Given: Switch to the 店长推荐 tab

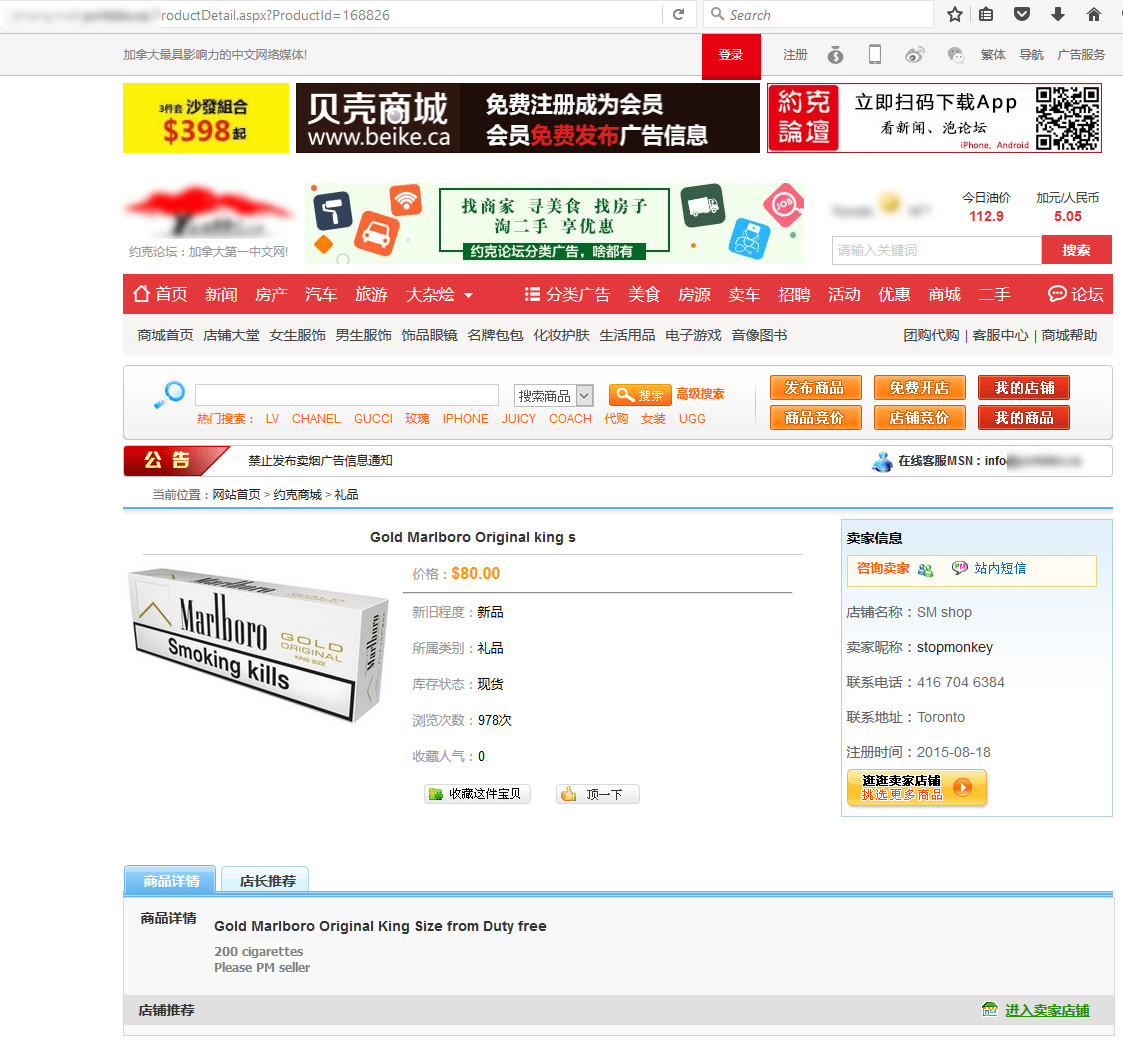Looking at the screenshot, I should click(266, 880).
